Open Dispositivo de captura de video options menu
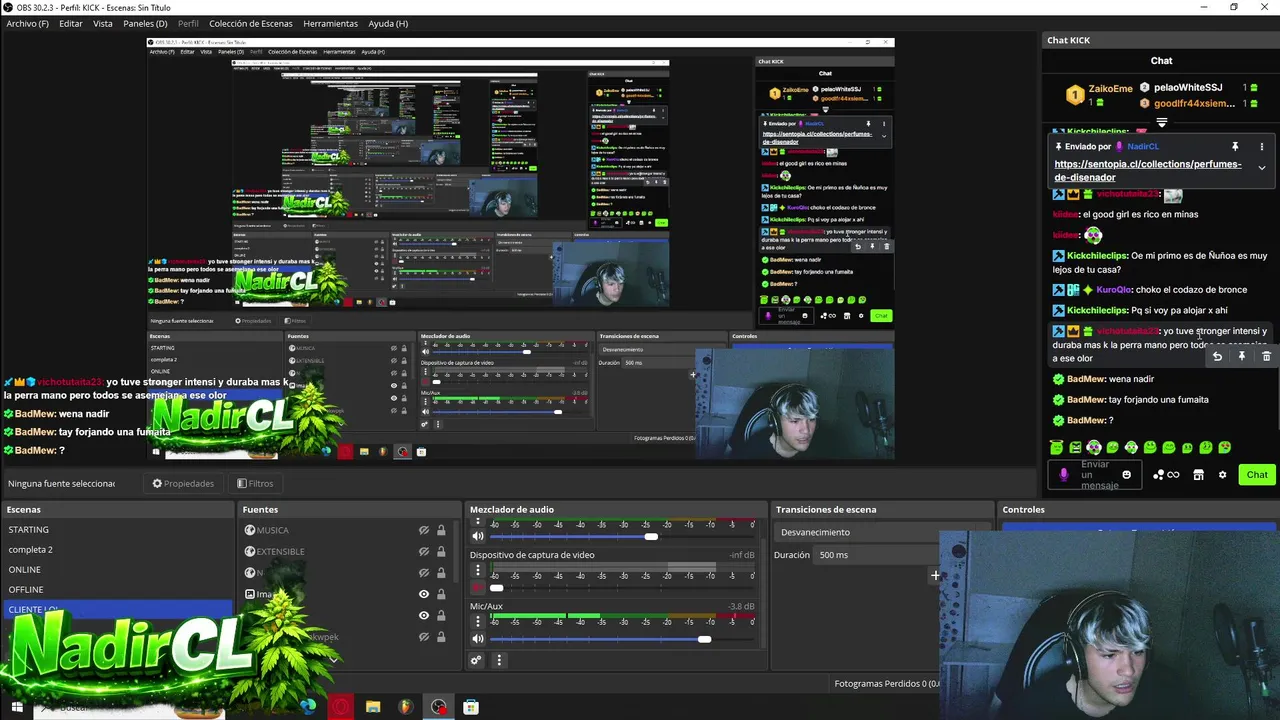1280x720 pixels. [478, 570]
